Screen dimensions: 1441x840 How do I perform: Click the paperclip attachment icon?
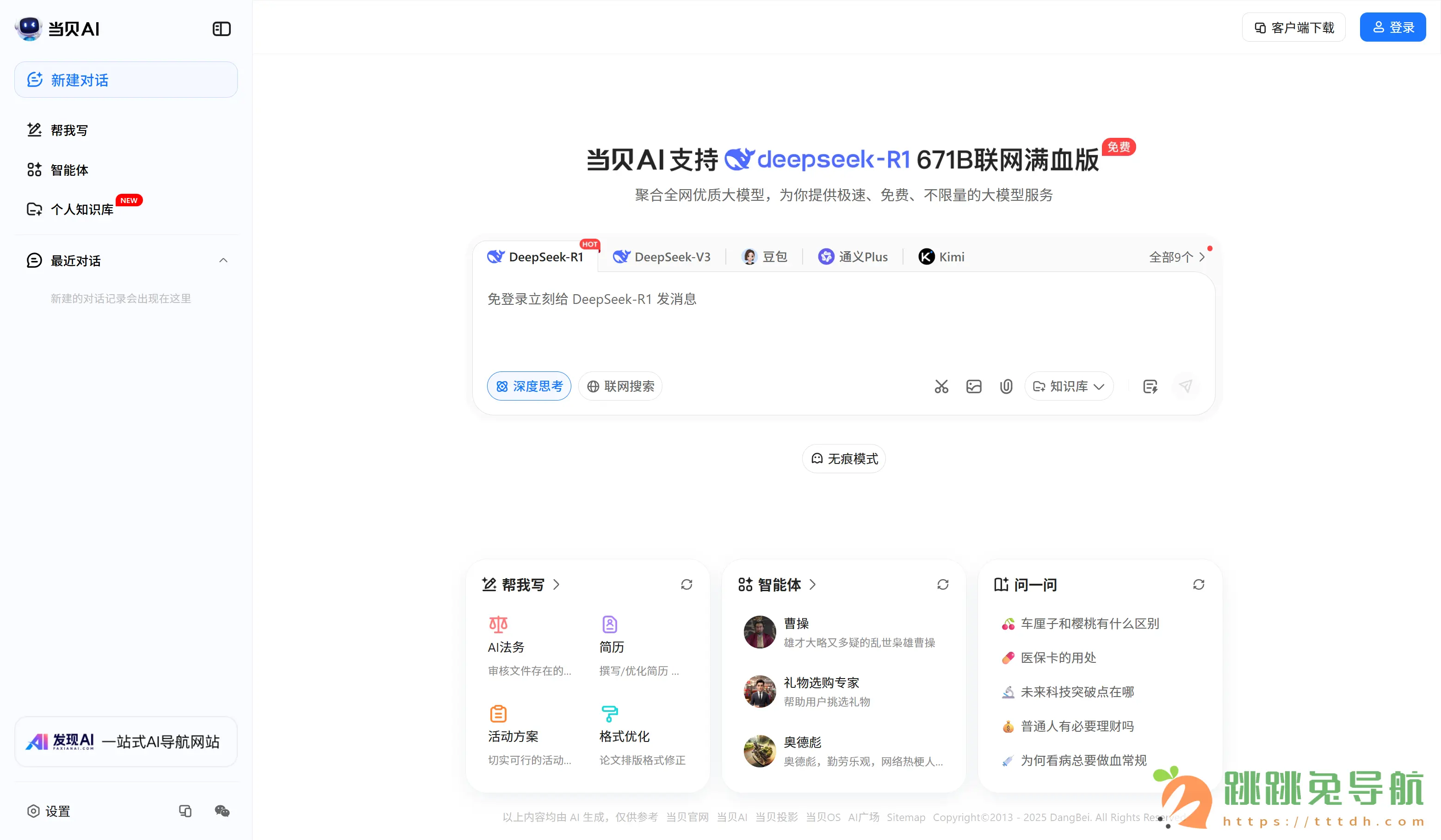click(1007, 387)
